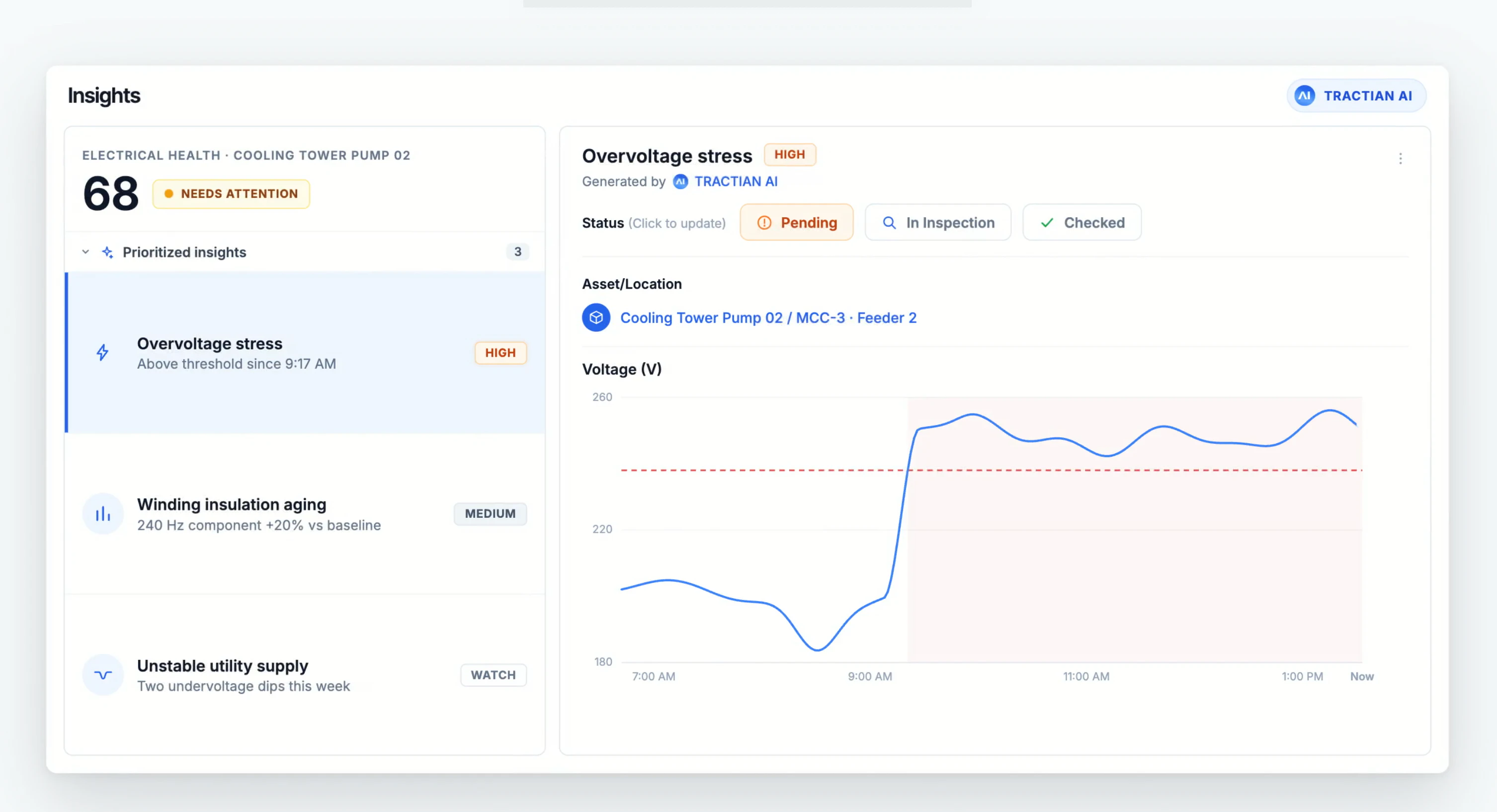This screenshot has height=812, width=1497.
Task: Click the waveform unstable supply icon
Action: coord(103,675)
